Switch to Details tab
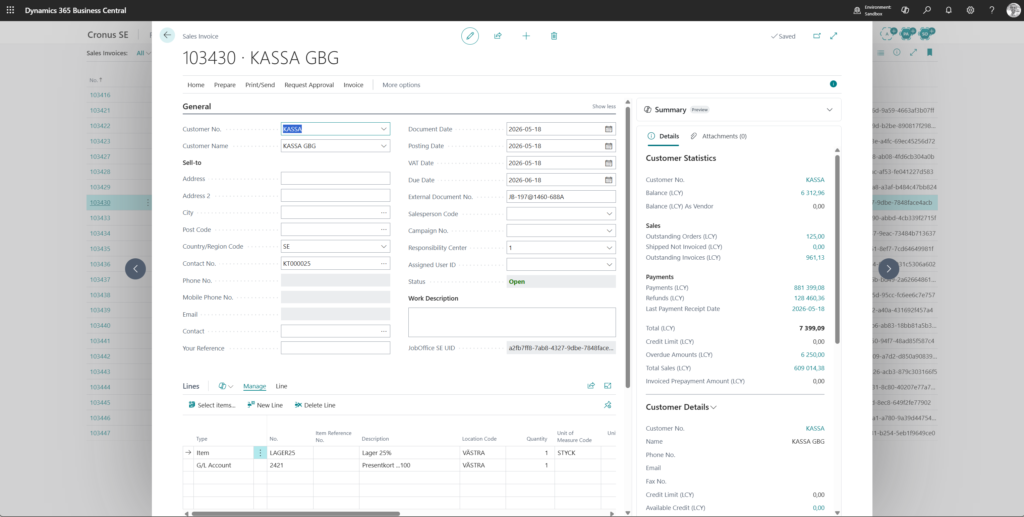1024x517 pixels. (664, 136)
